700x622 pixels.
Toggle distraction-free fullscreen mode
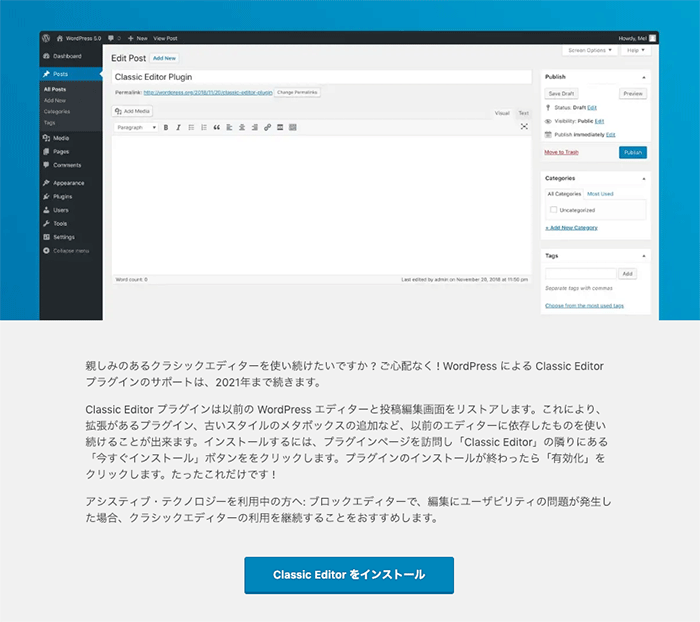524,127
